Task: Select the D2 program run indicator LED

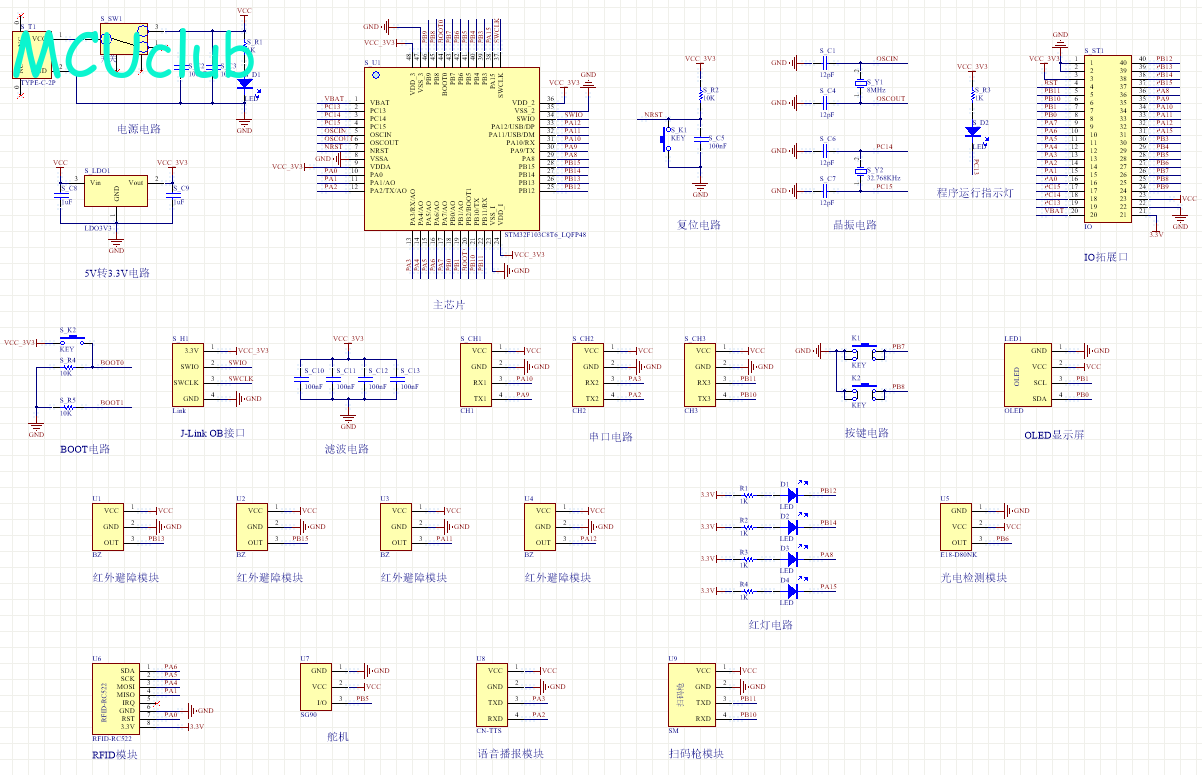Action: click(971, 131)
